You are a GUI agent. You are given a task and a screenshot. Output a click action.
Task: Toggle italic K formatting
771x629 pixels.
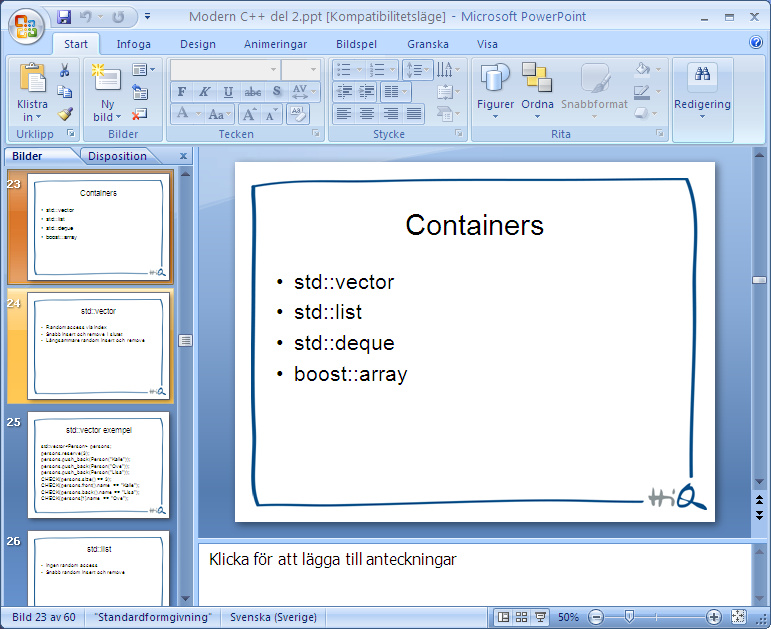[205, 91]
